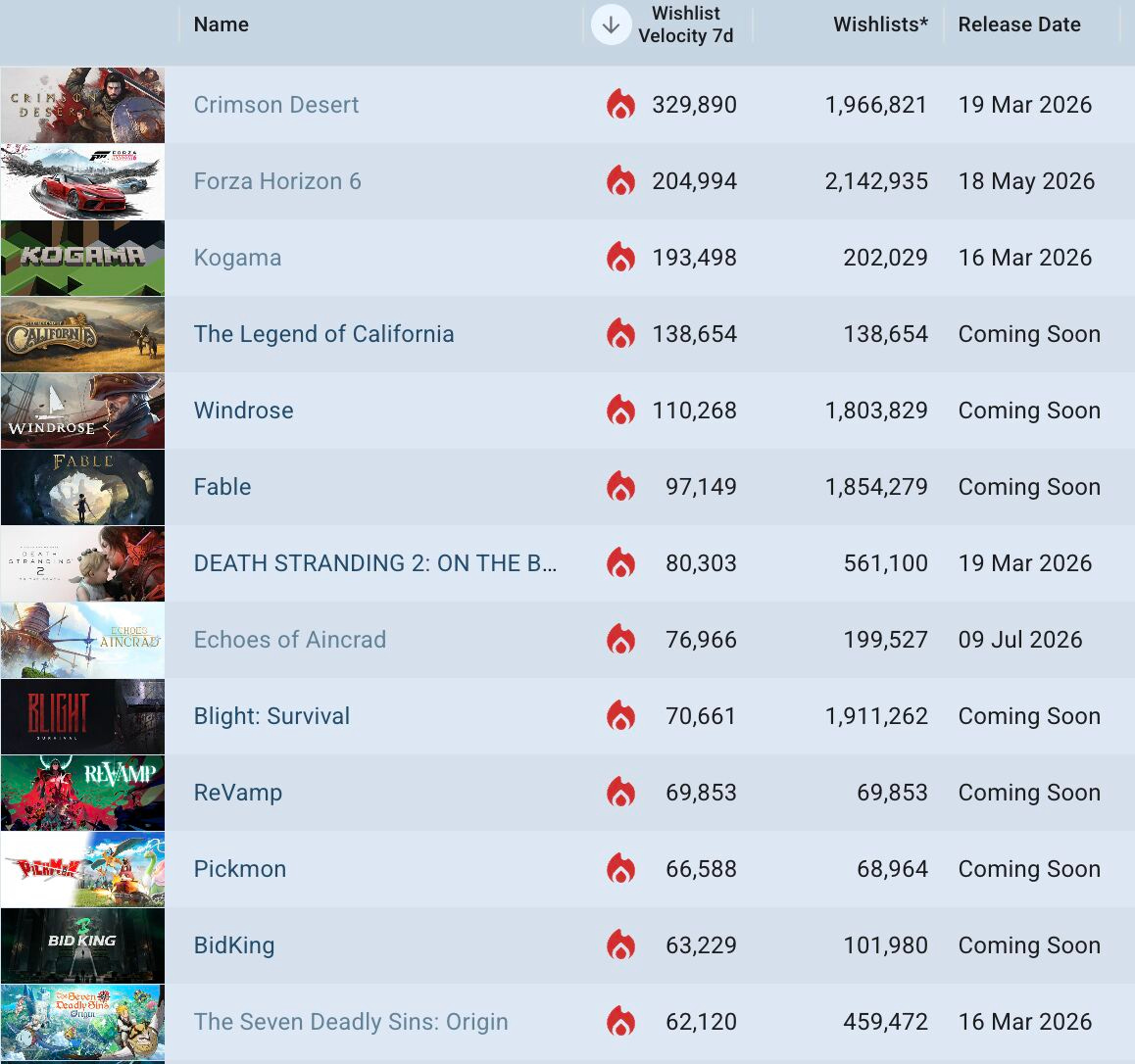Click the flame icon in Fable row

621,486
